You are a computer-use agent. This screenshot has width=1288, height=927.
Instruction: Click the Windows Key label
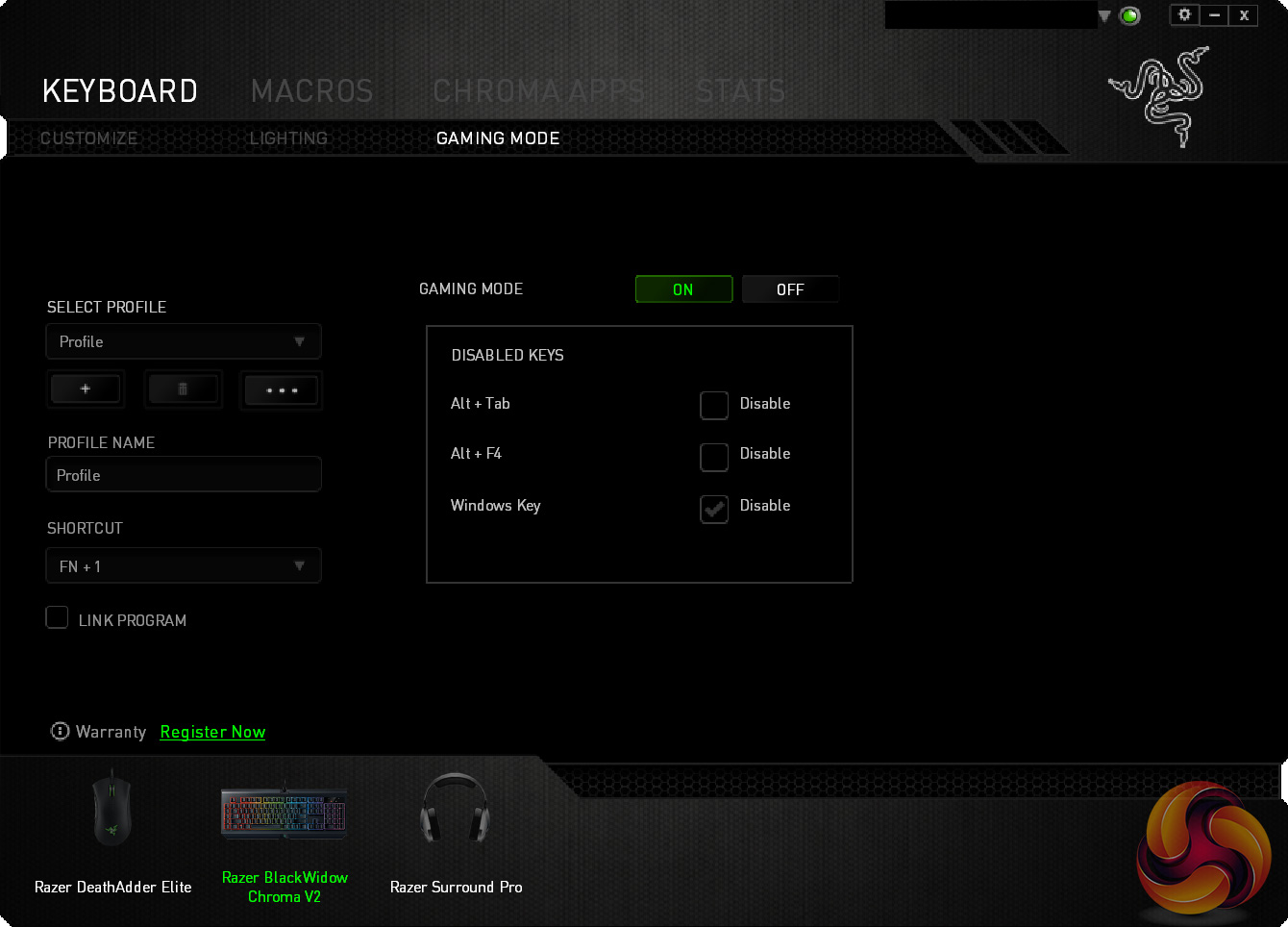[x=496, y=506]
